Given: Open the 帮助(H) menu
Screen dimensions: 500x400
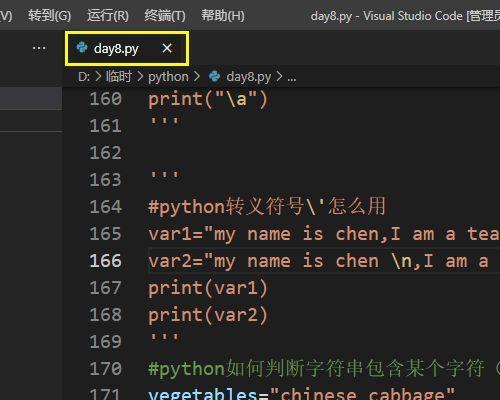Looking at the screenshot, I should point(223,15).
